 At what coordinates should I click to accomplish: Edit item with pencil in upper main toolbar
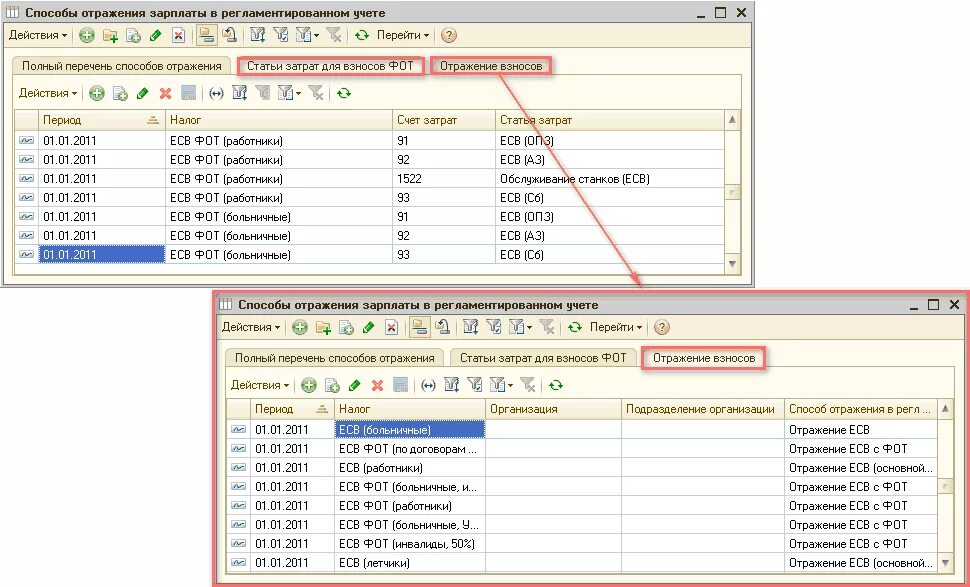pos(155,35)
